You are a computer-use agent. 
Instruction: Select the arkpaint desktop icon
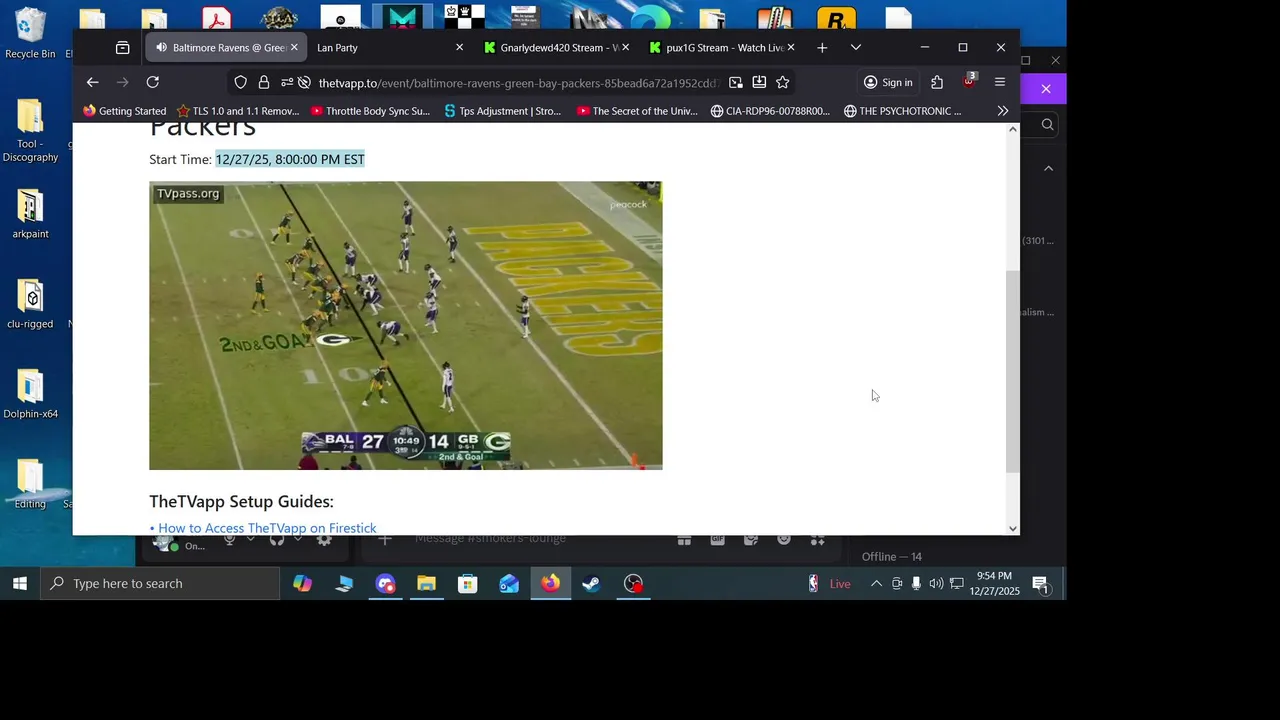click(x=30, y=214)
